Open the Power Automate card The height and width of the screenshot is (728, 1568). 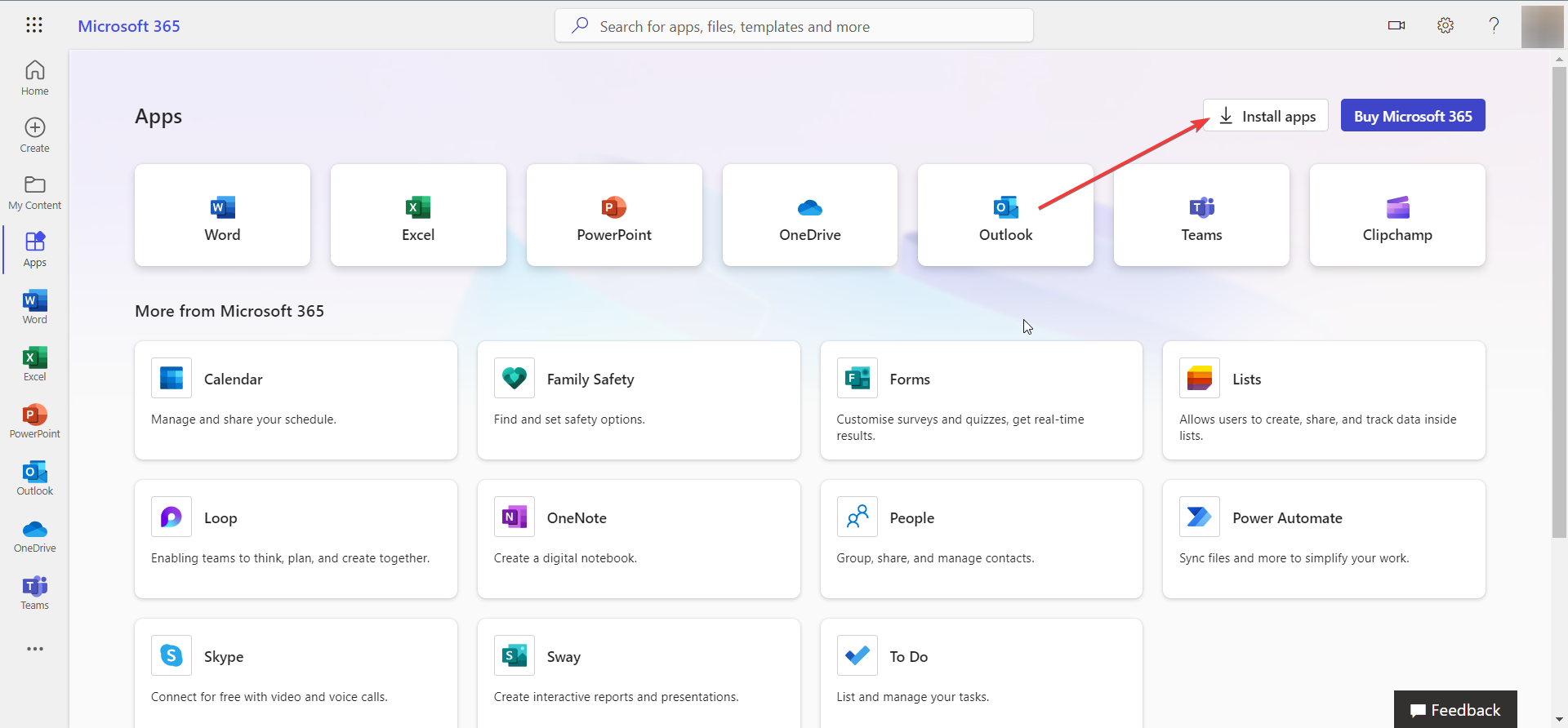(x=1324, y=539)
